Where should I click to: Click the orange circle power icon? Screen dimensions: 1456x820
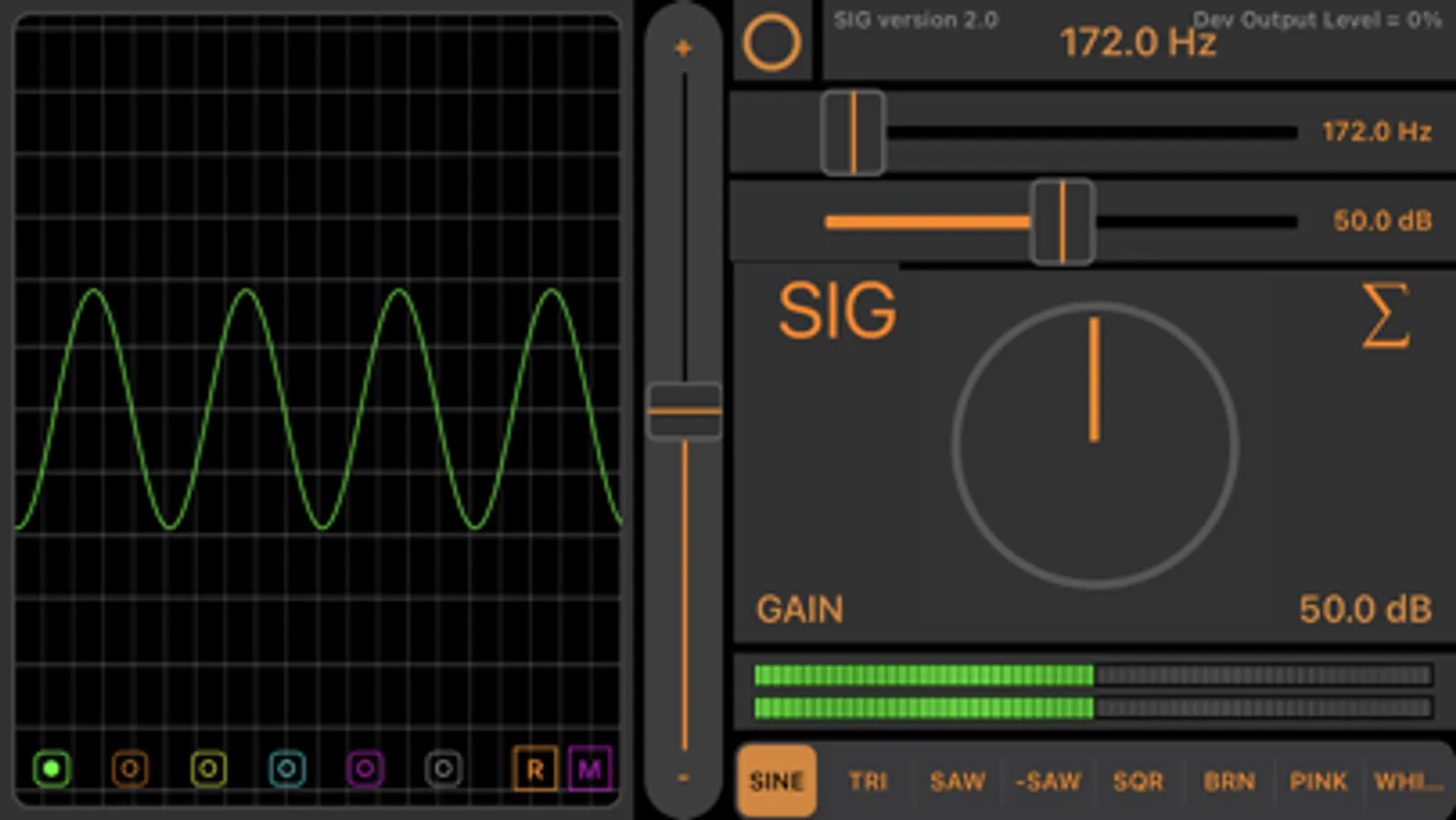[771, 43]
